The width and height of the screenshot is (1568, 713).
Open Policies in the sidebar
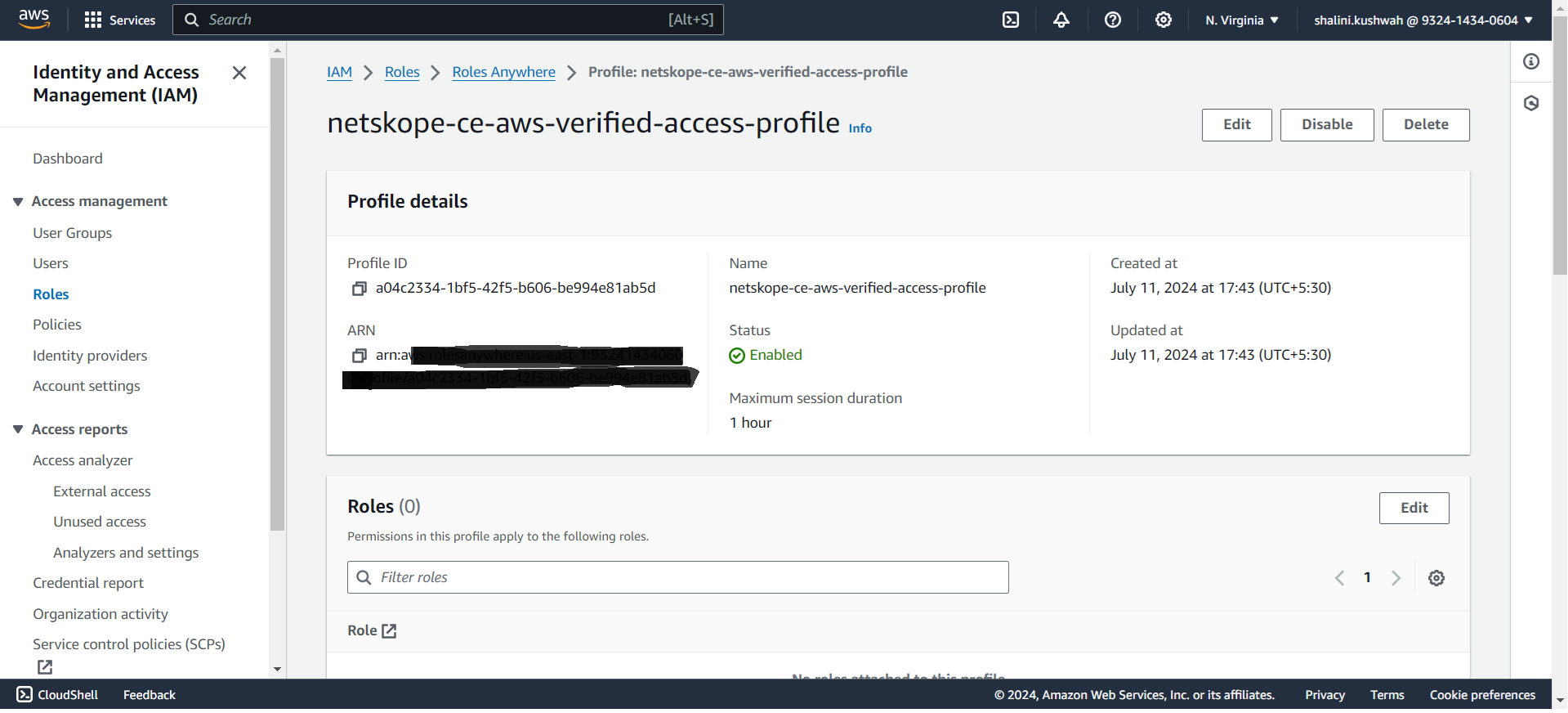click(x=57, y=325)
